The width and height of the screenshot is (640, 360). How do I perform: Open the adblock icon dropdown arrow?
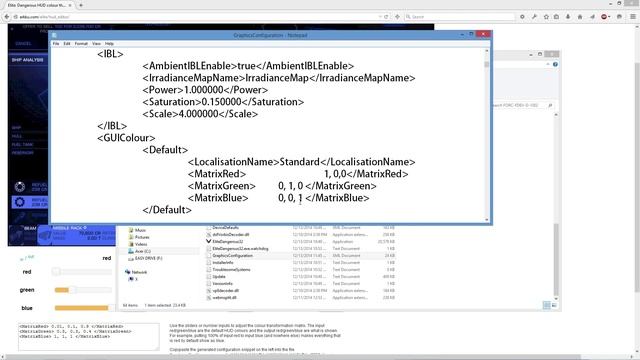(x=609, y=17)
